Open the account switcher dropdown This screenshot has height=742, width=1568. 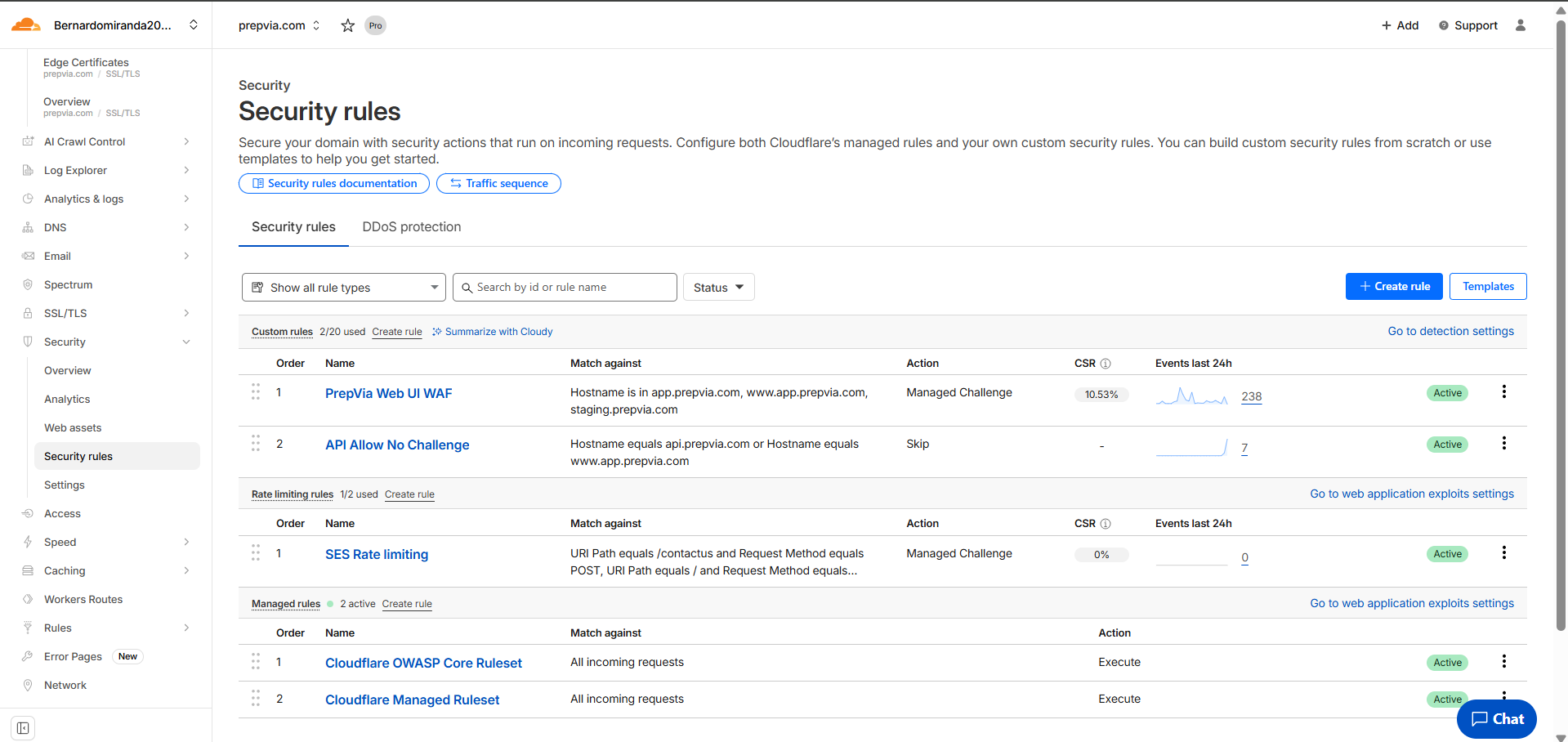point(194,25)
